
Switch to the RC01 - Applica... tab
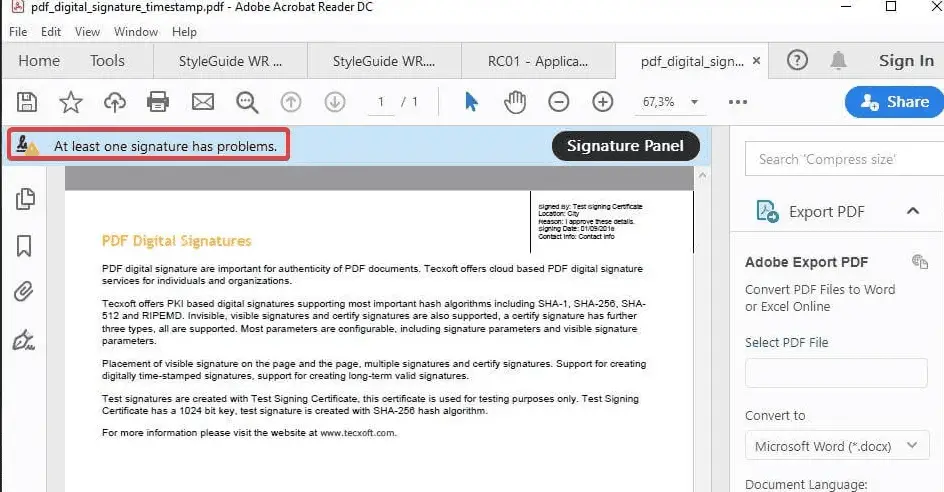(x=537, y=61)
